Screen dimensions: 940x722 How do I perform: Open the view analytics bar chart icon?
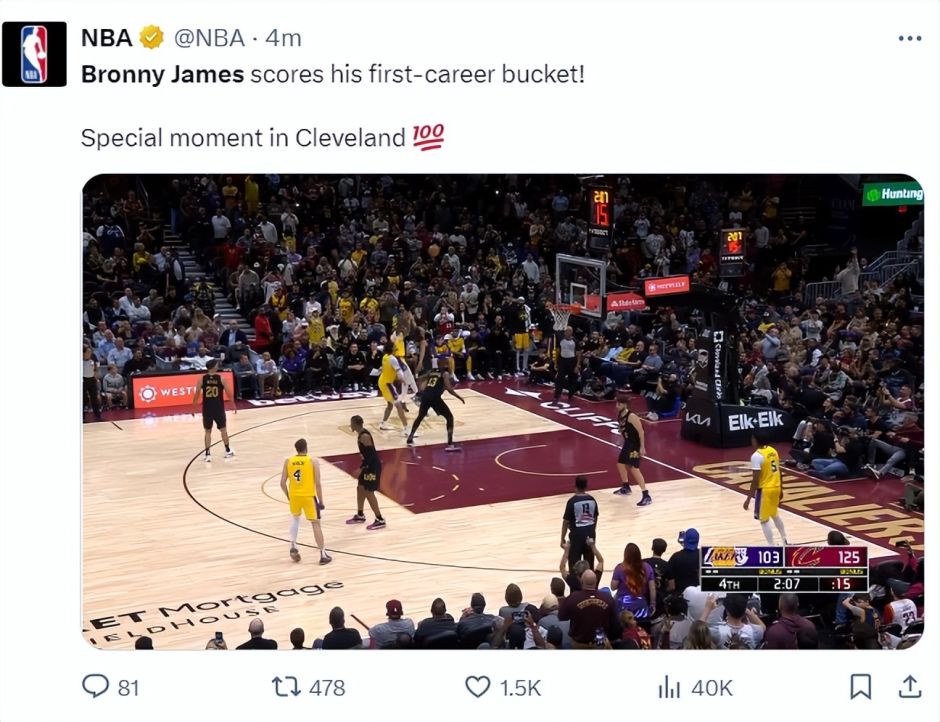tap(669, 686)
